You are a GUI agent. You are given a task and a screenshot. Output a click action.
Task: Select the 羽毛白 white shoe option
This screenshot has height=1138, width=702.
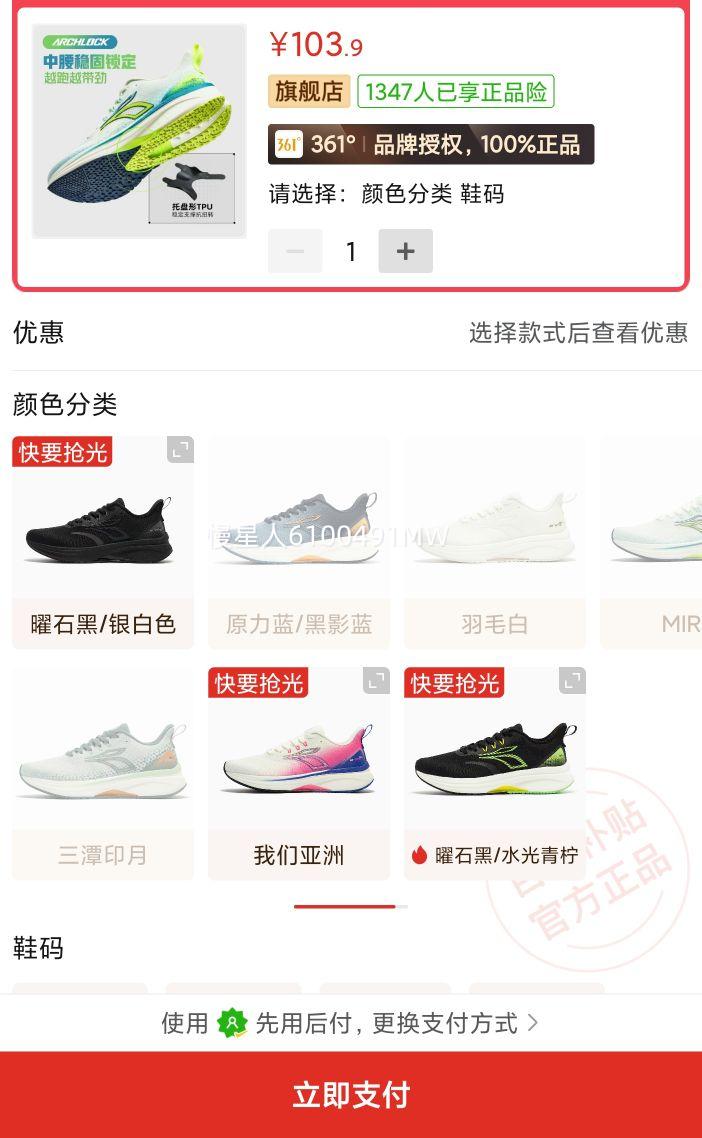(x=495, y=542)
